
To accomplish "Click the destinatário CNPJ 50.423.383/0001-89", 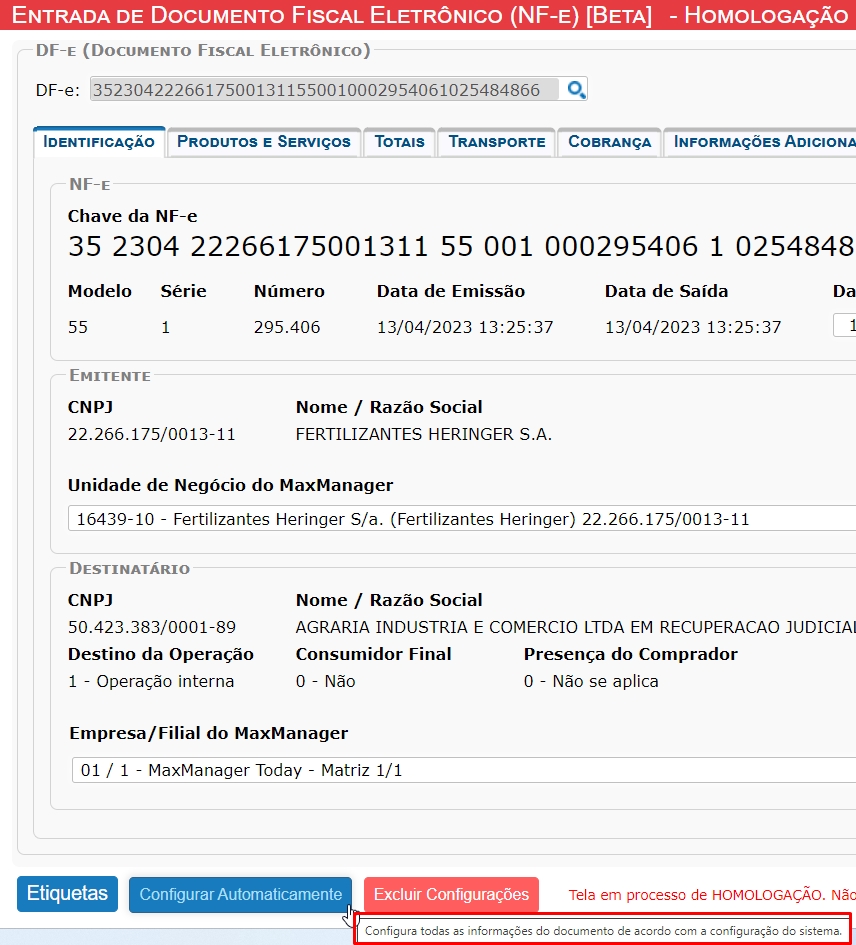I will point(152,627).
